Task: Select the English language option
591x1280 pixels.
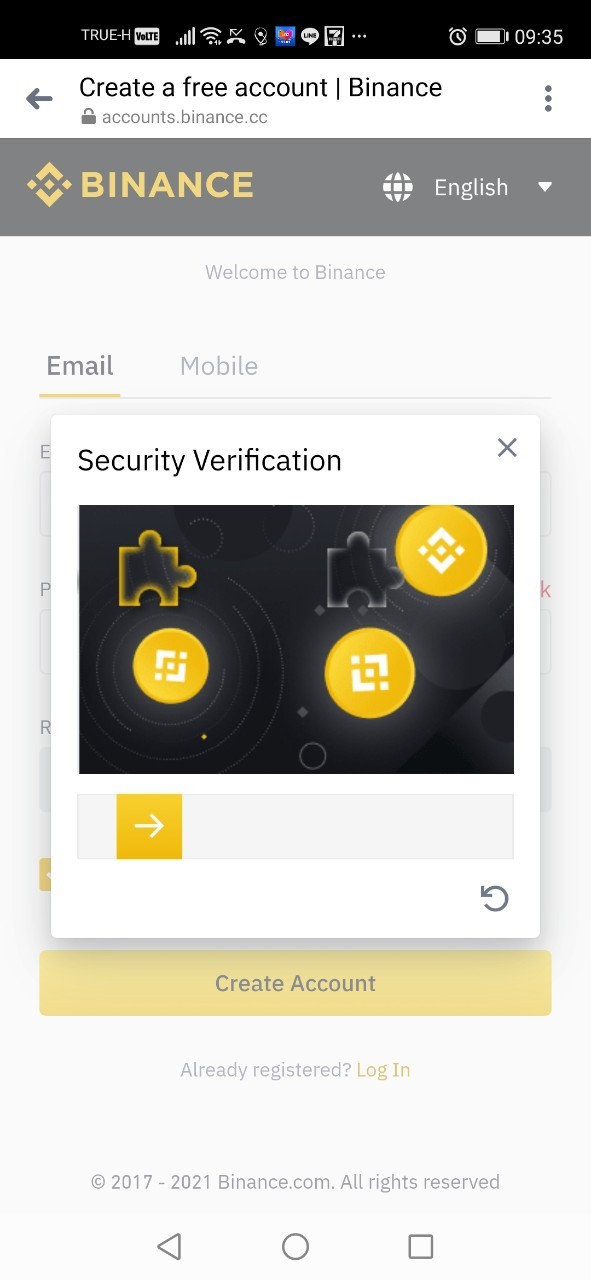Action: point(471,187)
